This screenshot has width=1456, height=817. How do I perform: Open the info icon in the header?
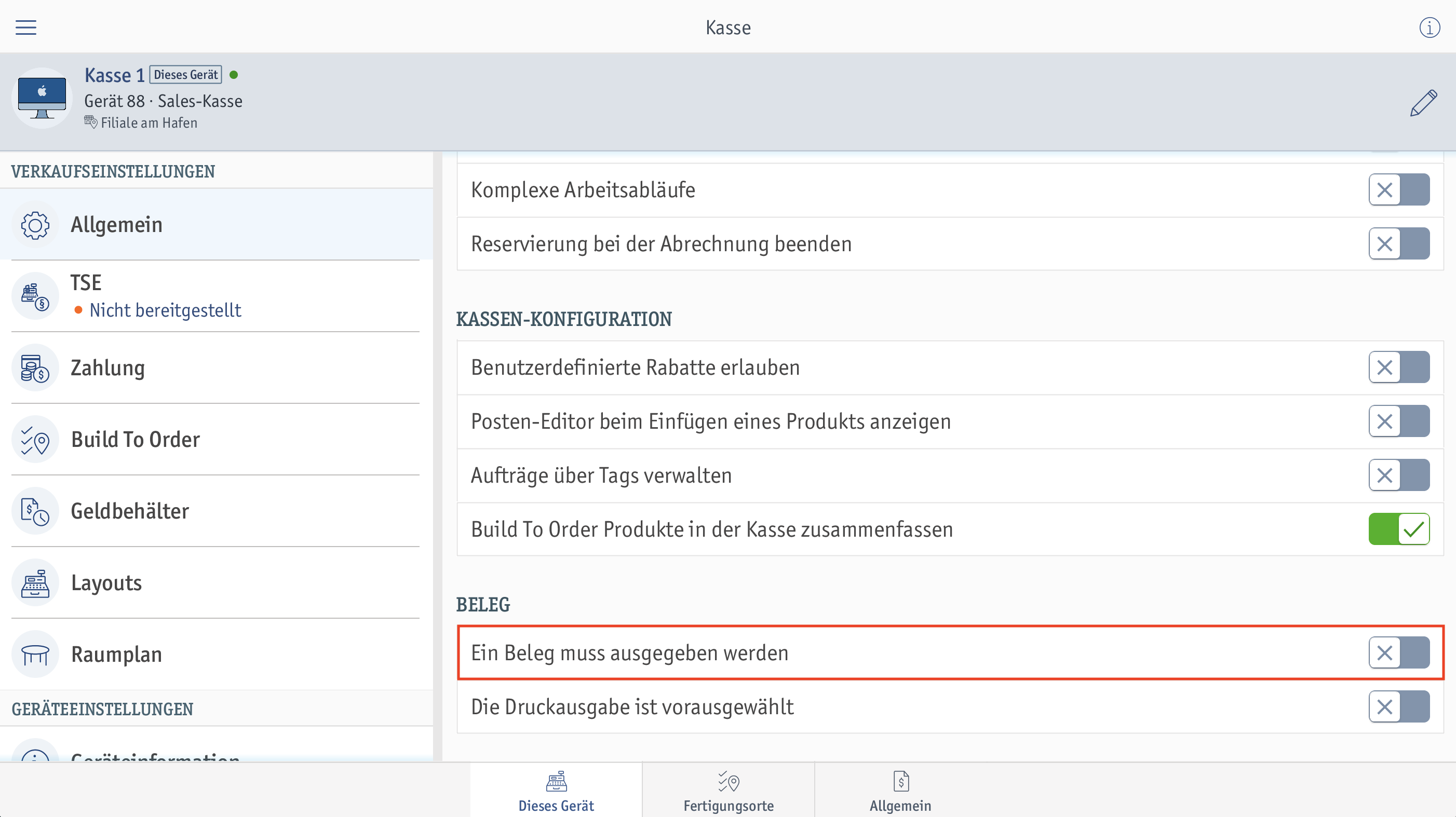tap(1430, 27)
